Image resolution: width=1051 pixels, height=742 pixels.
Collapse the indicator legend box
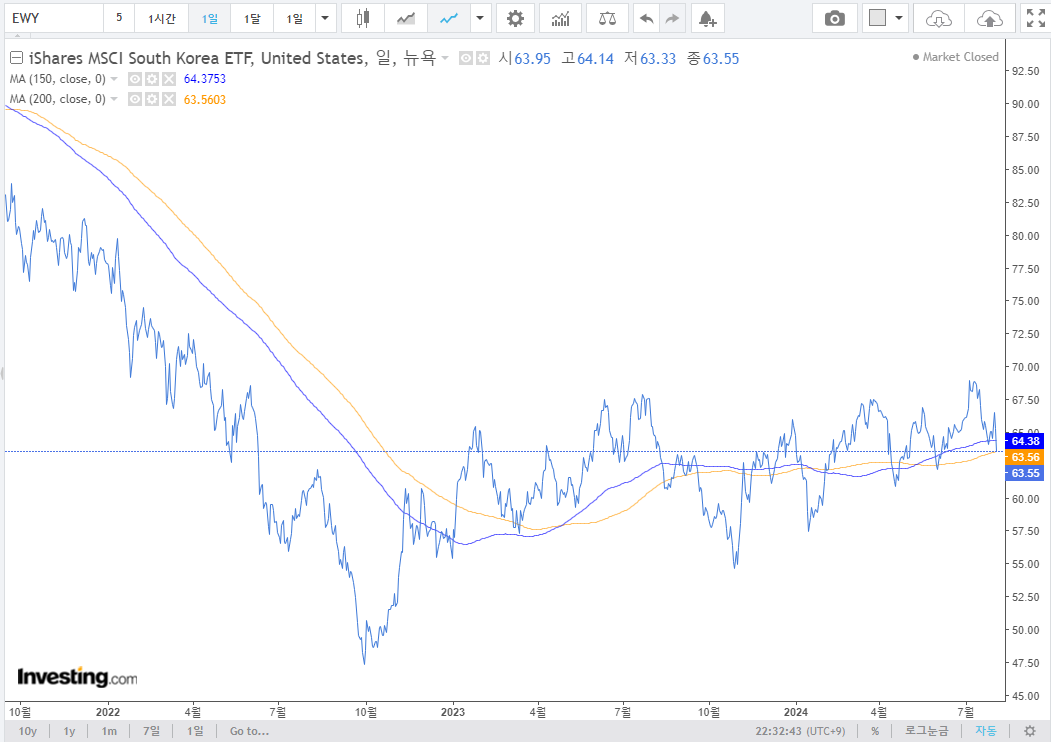[x=17, y=58]
